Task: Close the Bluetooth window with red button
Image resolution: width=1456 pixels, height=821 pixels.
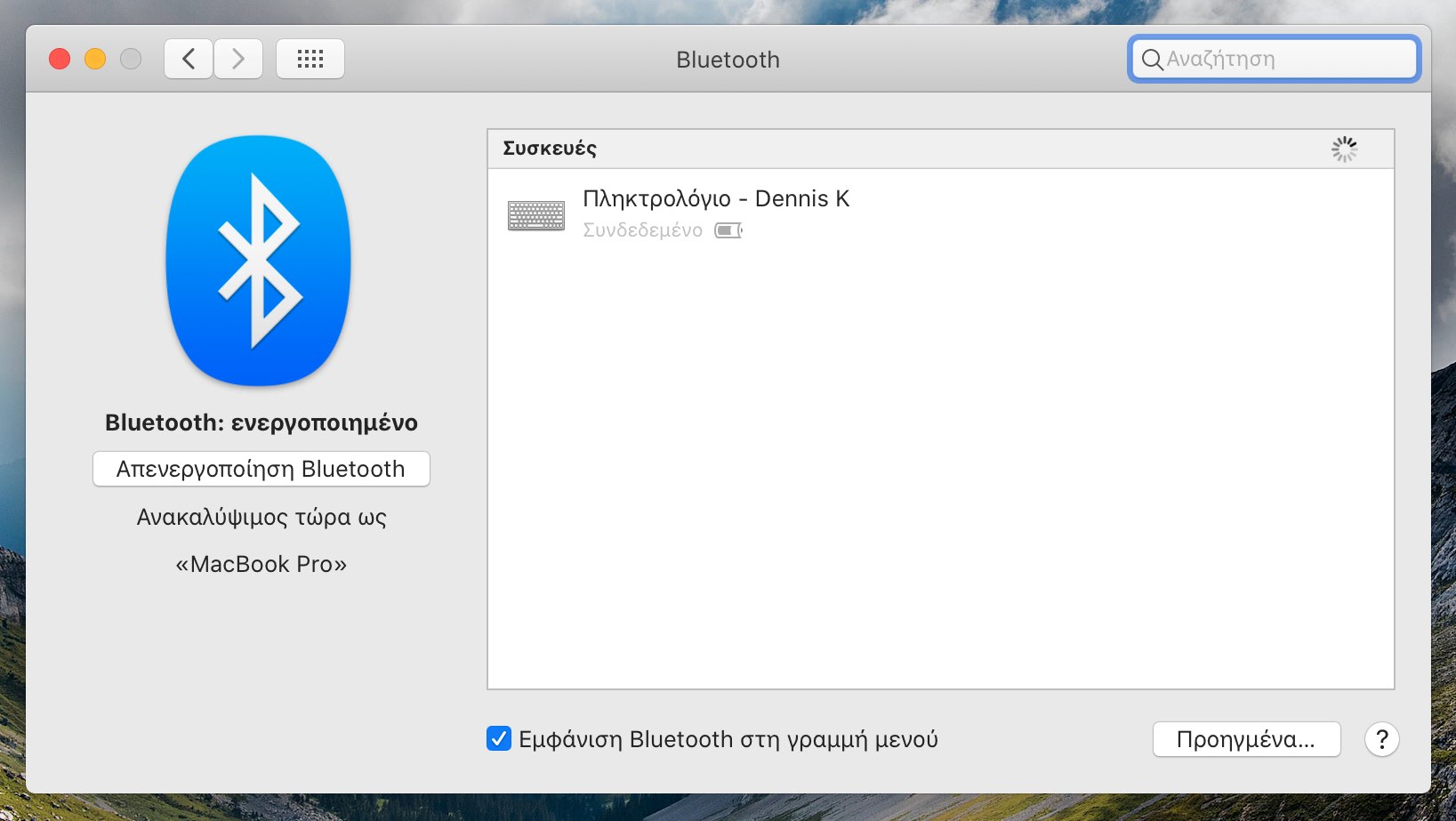Action: 60,59
